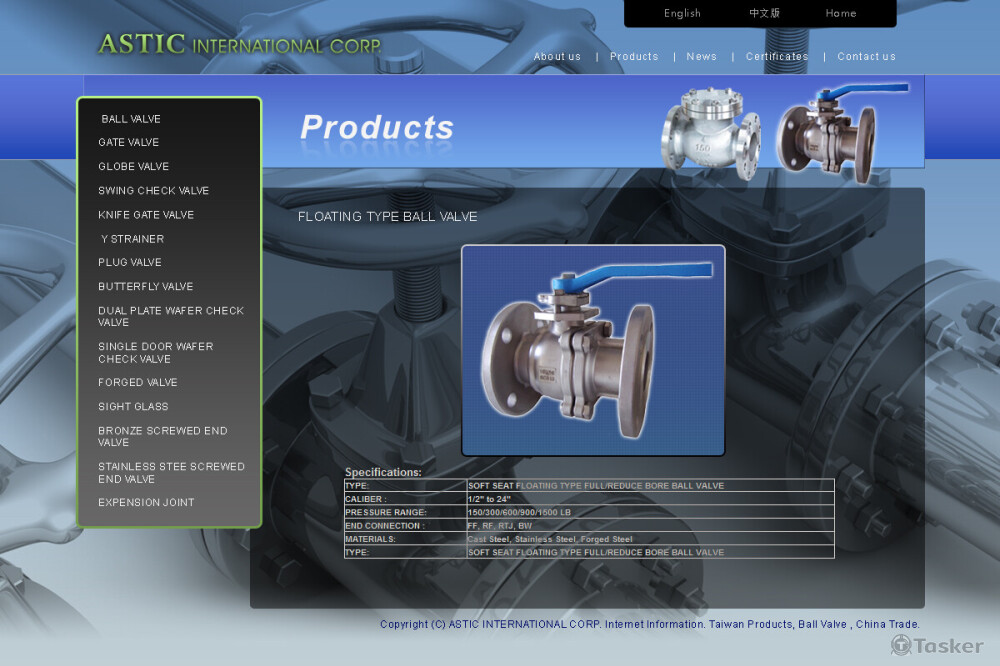The width and height of the screenshot is (1000, 666).
Task: Open Butterfly Valve category
Action: click(145, 287)
